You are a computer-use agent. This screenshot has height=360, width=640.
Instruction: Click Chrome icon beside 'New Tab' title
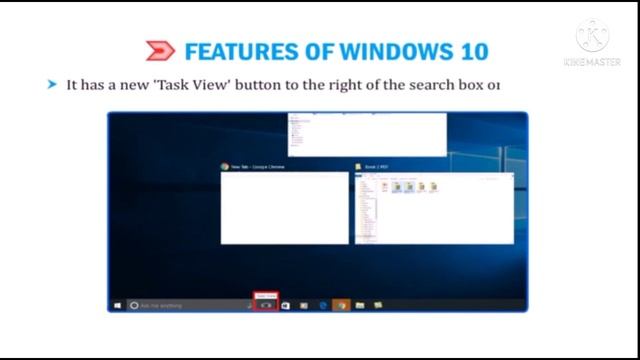point(224,167)
